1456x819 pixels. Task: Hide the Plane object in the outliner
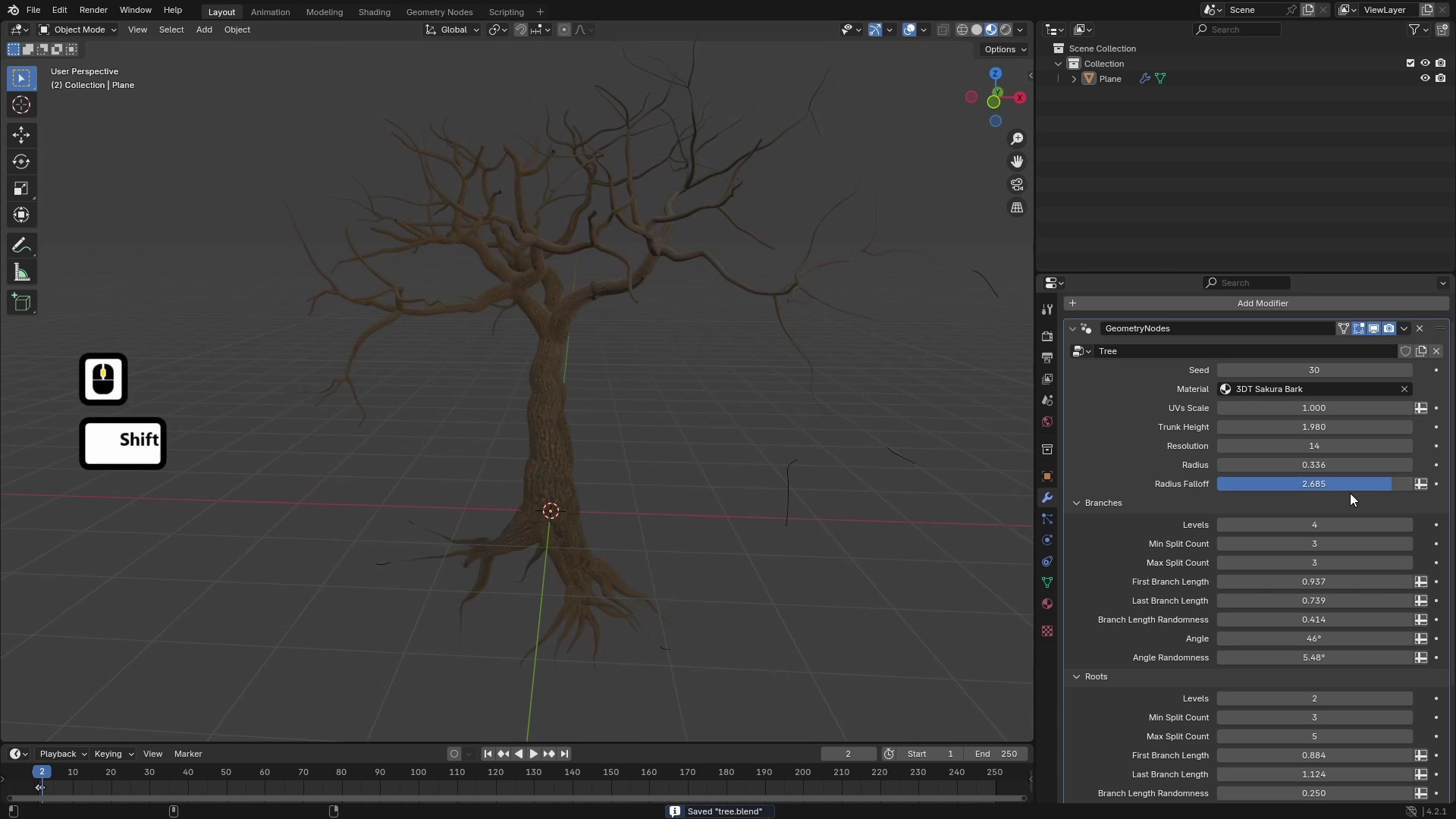1426,78
